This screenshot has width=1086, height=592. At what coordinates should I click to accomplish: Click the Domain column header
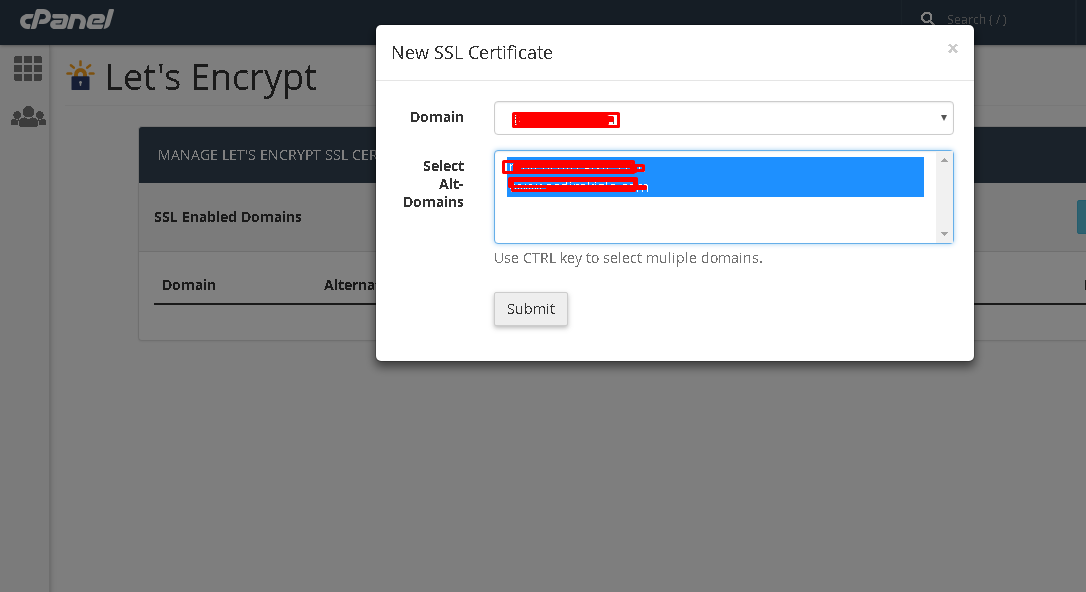click(188, 285)
